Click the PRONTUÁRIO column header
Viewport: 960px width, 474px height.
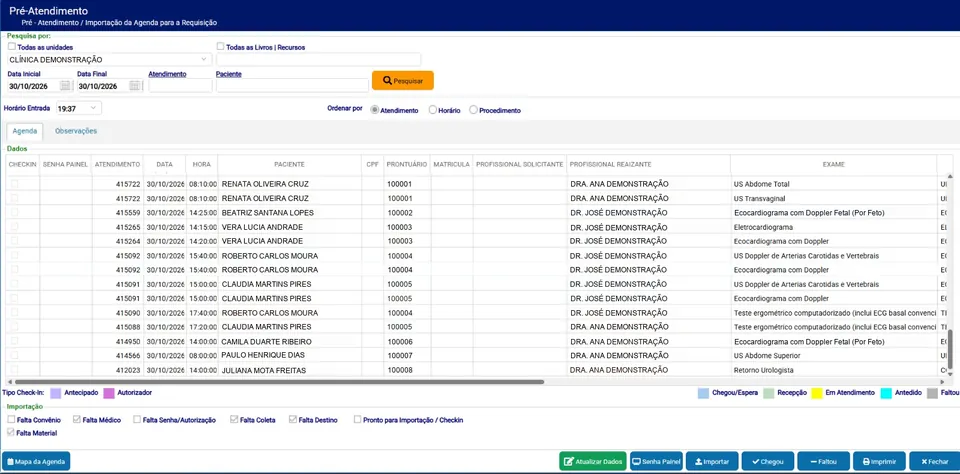[x=407, y=164]
